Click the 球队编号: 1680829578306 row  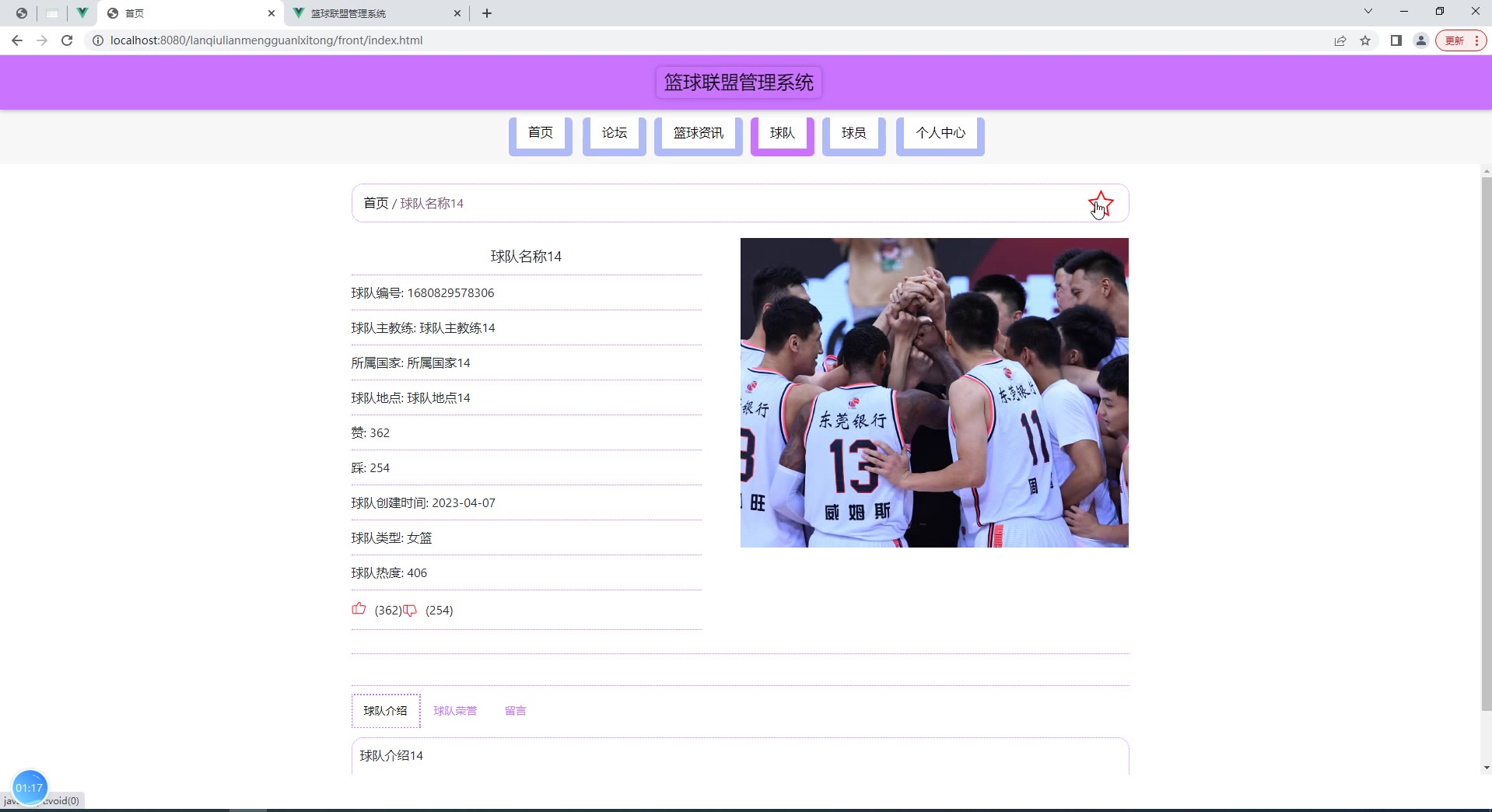point(526,293)
